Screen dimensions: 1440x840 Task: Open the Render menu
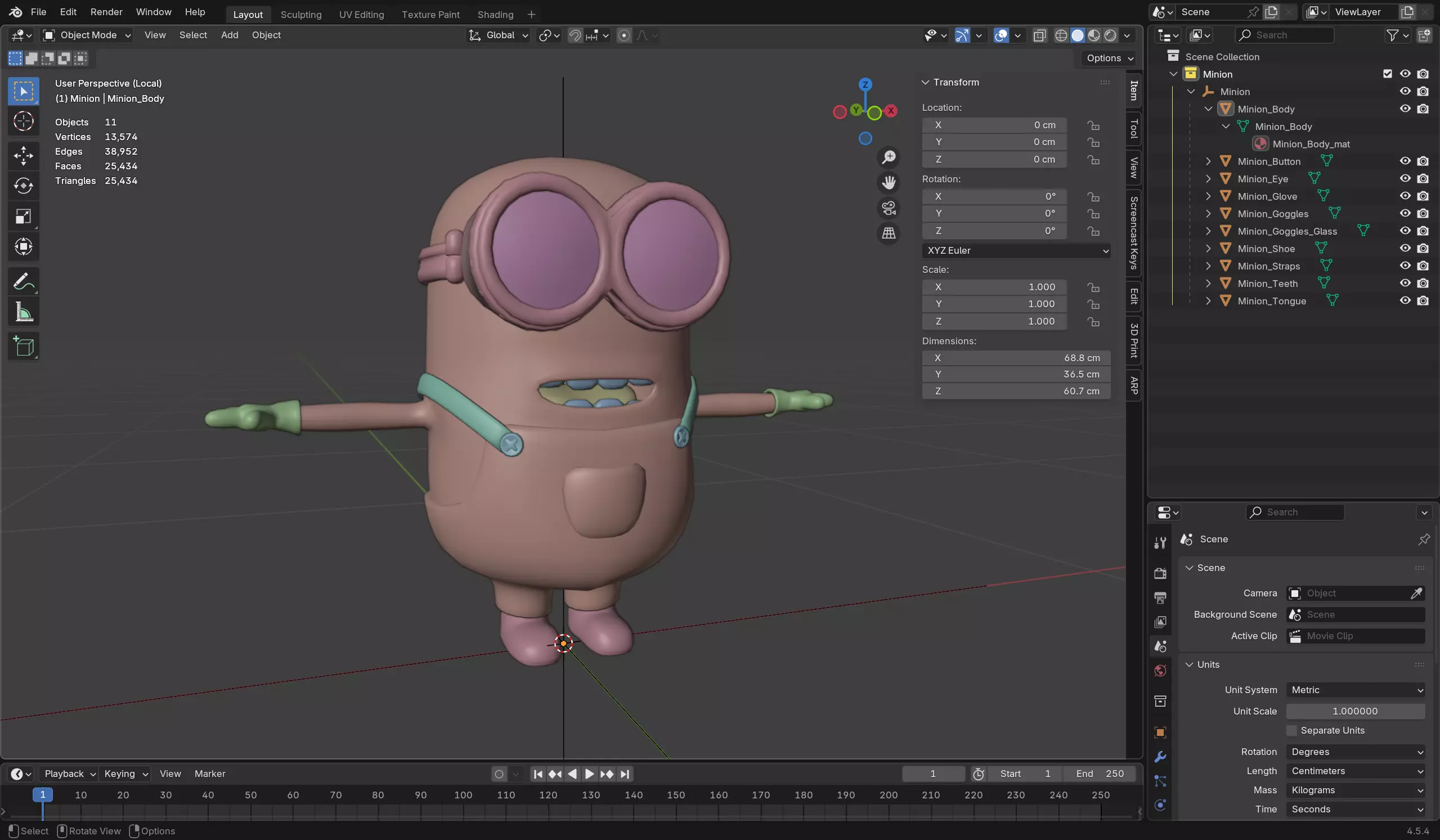tap(106, 12)
